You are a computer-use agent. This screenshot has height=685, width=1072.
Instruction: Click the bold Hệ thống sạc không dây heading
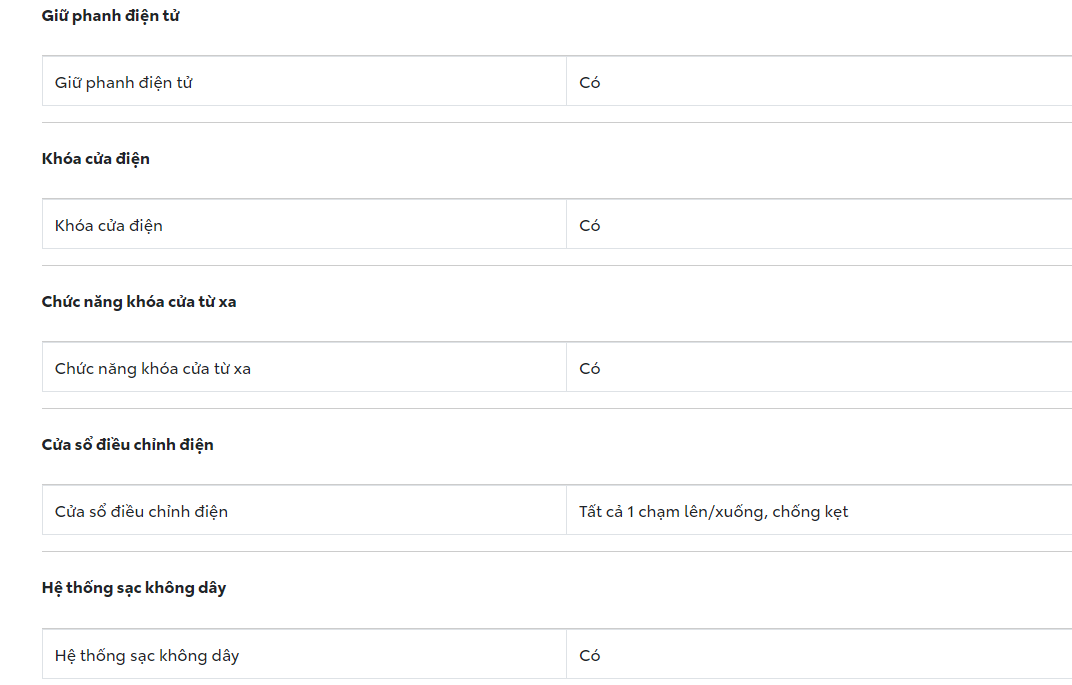click(134, 588)
